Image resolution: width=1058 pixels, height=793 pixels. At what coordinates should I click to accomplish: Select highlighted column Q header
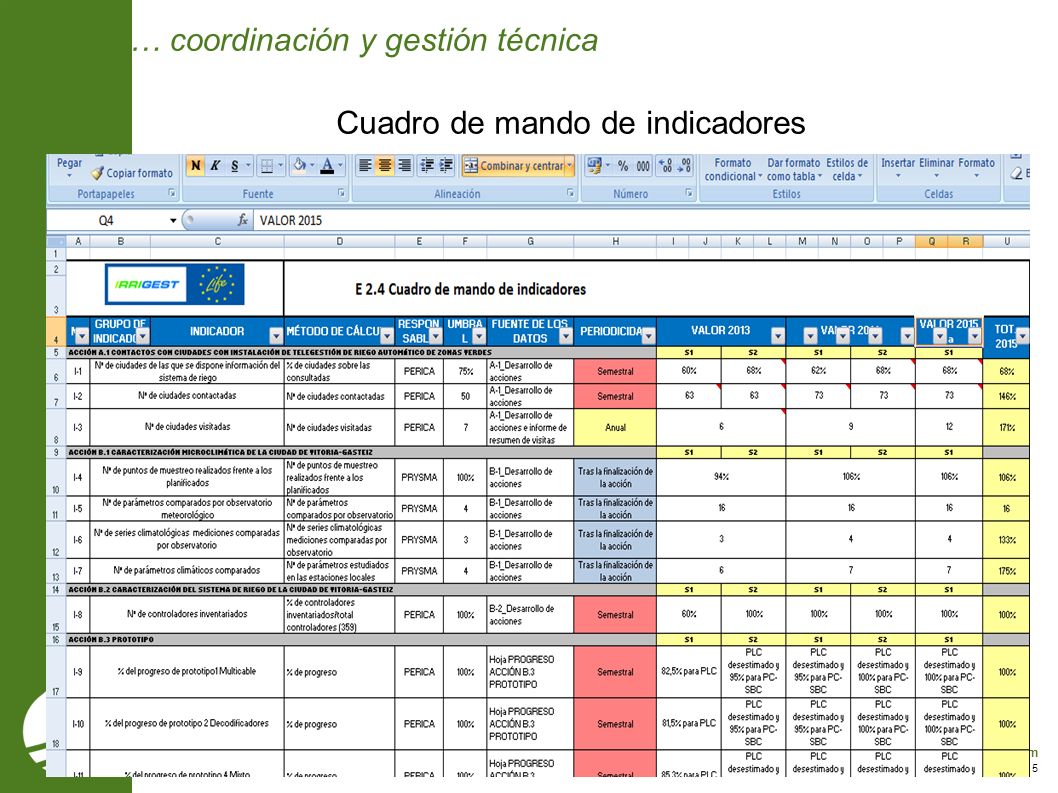point(932,241)
